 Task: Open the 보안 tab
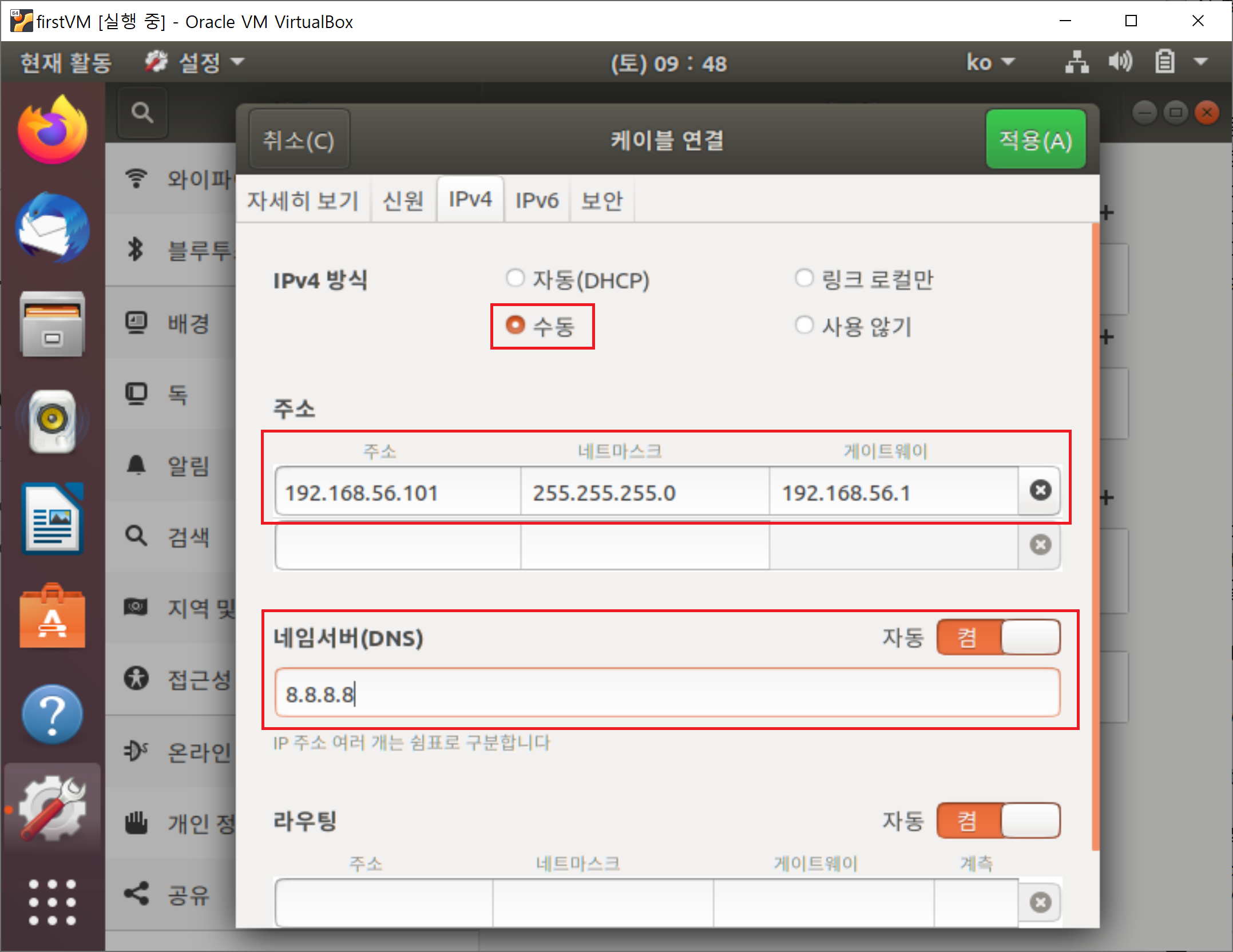click(602, 200)
